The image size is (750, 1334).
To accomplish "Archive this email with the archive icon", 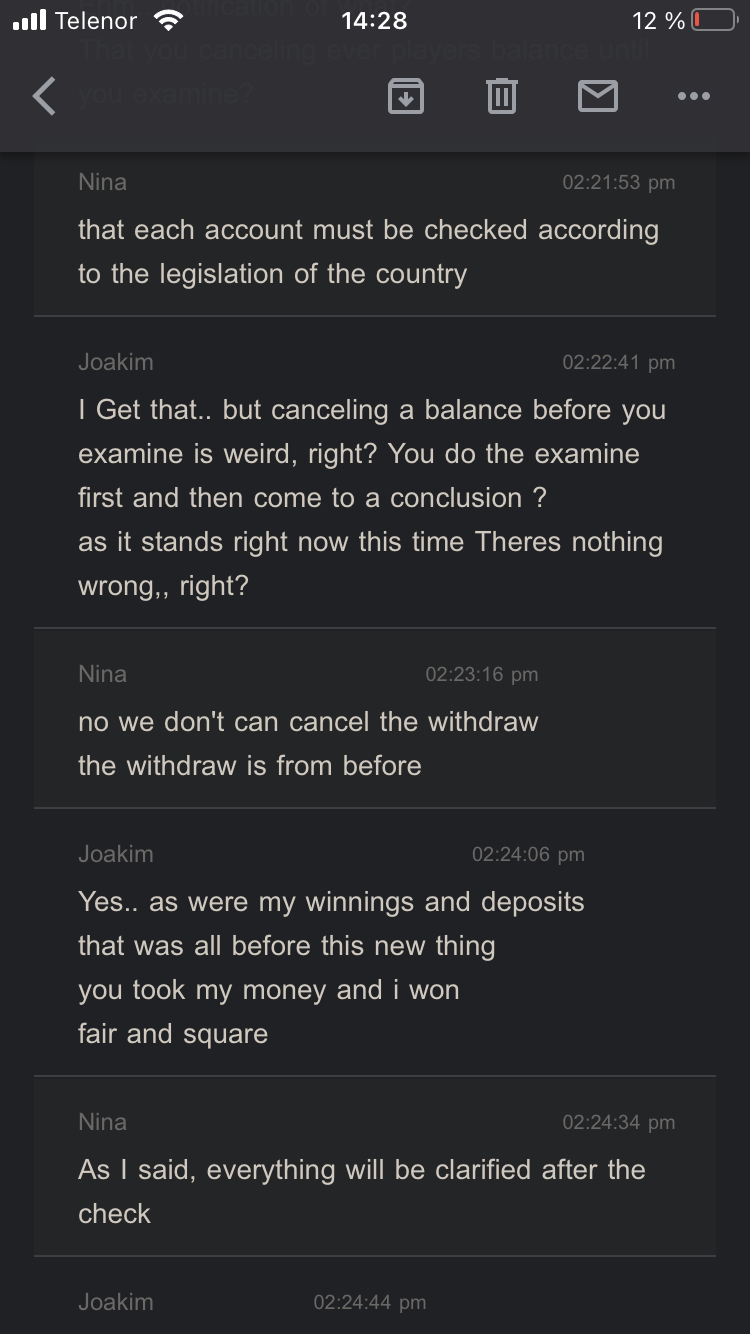I will tap(405, 96).
